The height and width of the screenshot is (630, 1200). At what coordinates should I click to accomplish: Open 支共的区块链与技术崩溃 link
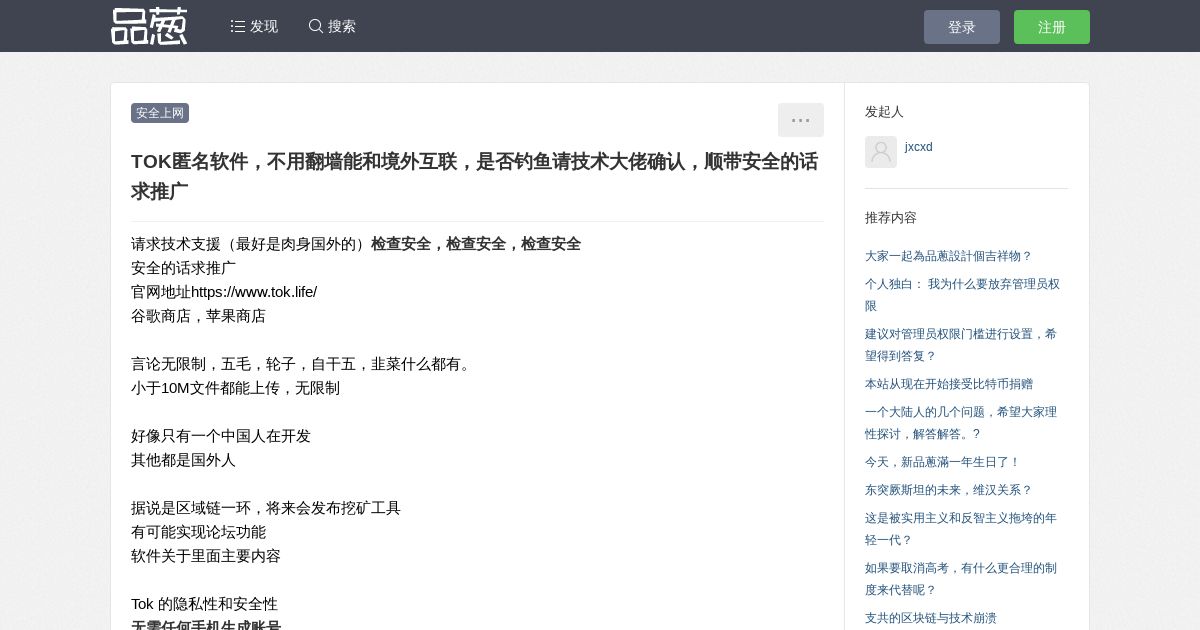click(x=931, y=618)
